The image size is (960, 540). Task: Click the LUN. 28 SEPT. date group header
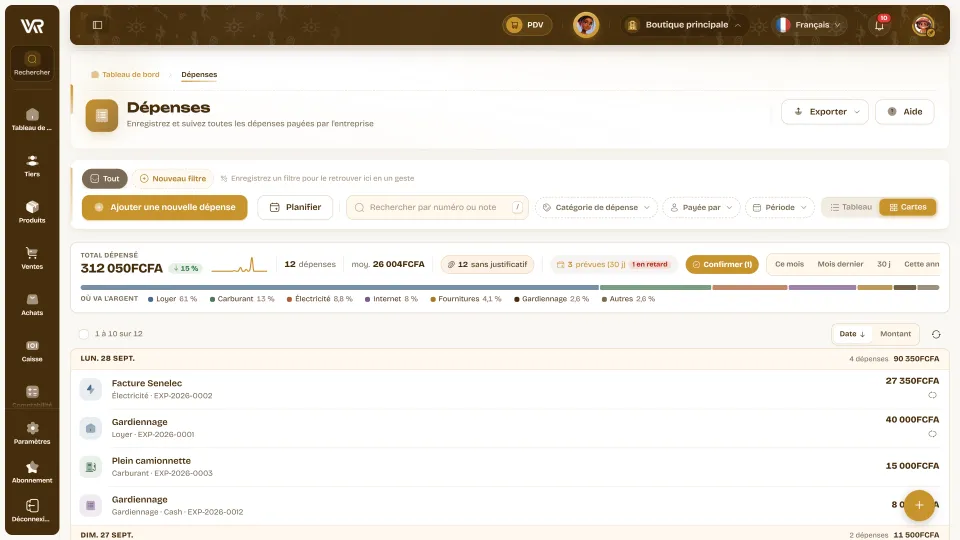point(509,359)
